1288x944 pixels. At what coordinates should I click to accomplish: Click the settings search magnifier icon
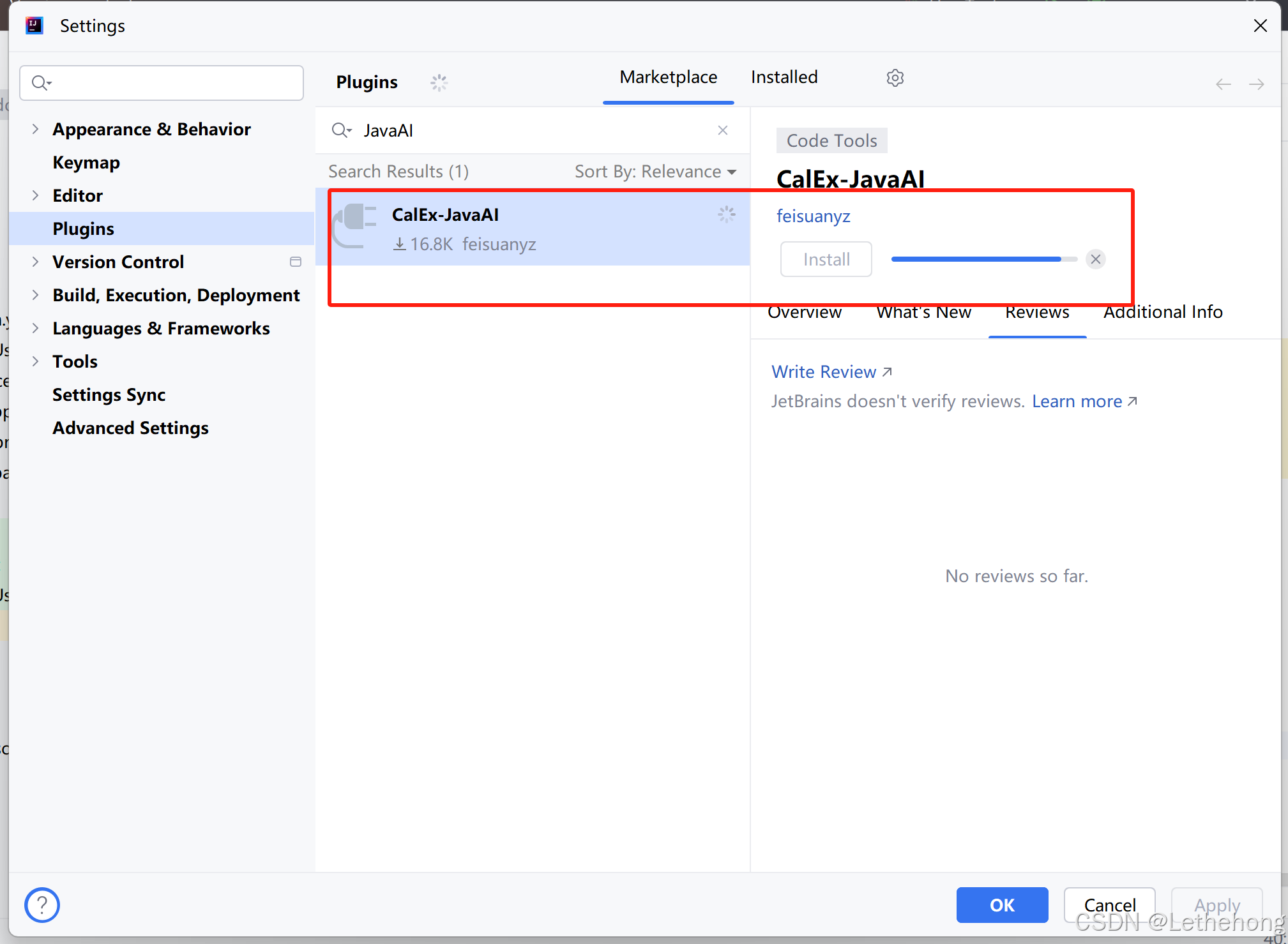[42, 82]
